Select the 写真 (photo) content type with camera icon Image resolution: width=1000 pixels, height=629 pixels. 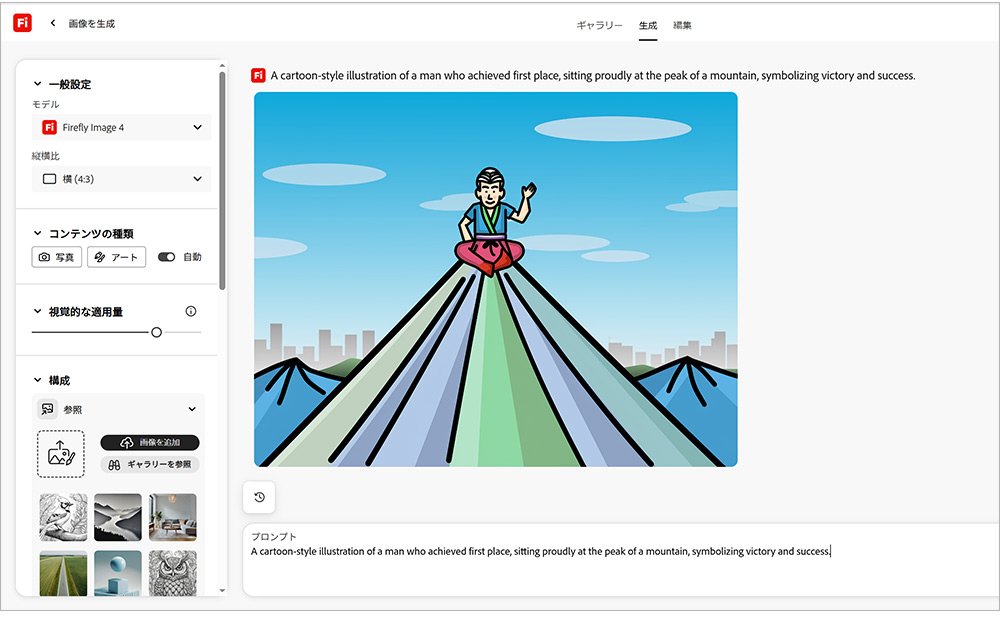(x=56, y=257)
